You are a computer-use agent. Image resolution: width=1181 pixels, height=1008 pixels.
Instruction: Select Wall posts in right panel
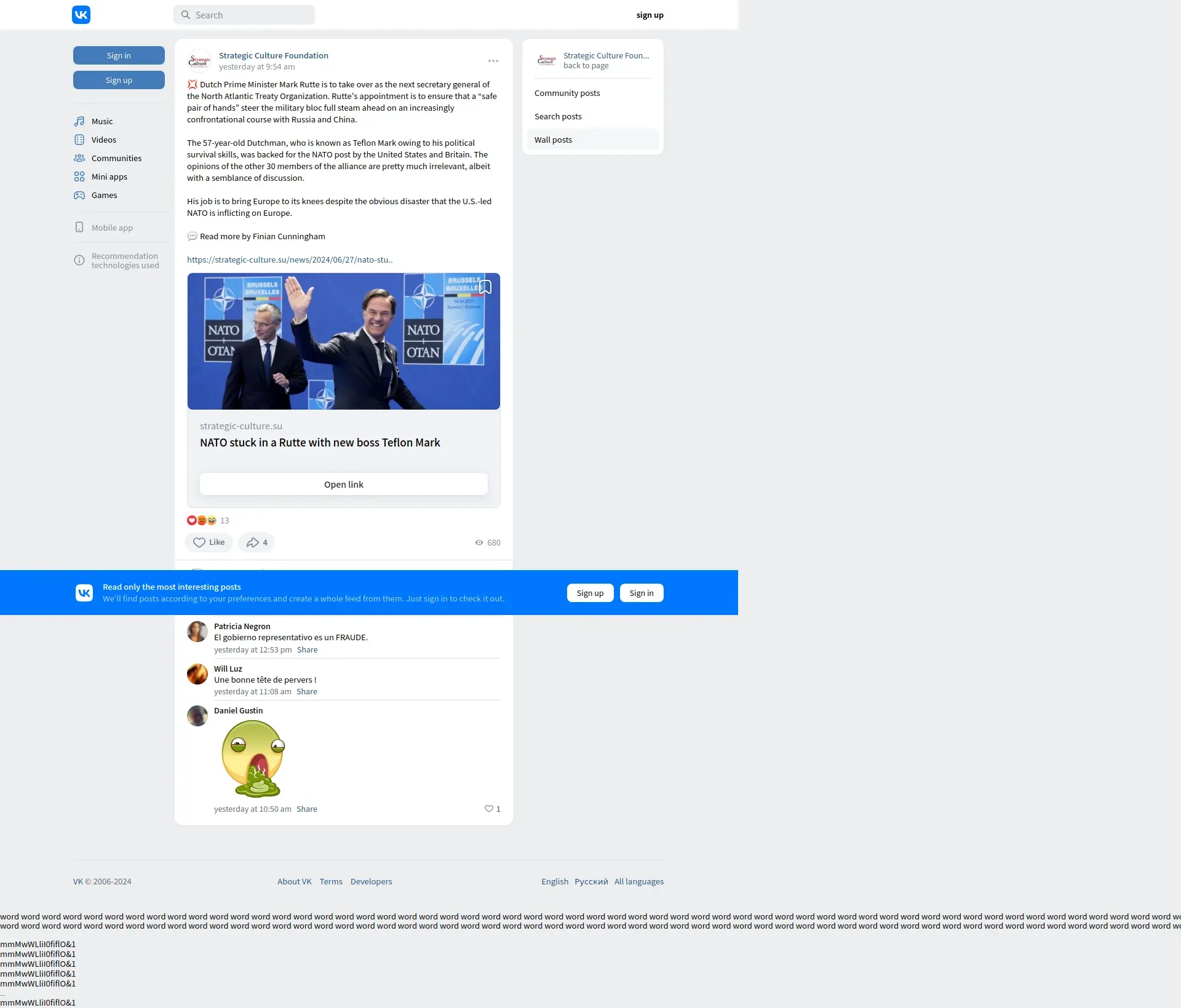pos(553,140)
